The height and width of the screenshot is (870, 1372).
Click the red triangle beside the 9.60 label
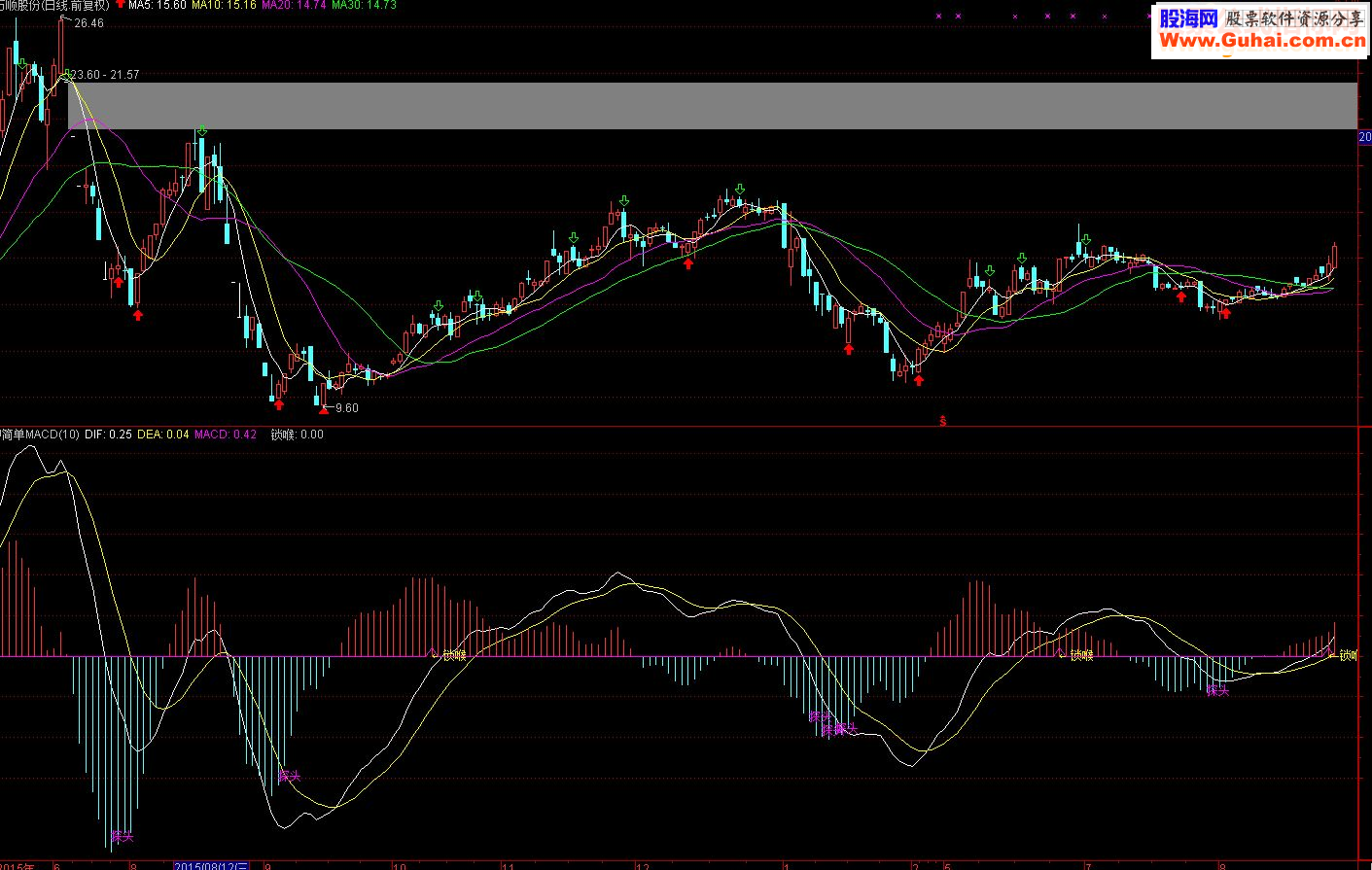click(x=323, y=409)
